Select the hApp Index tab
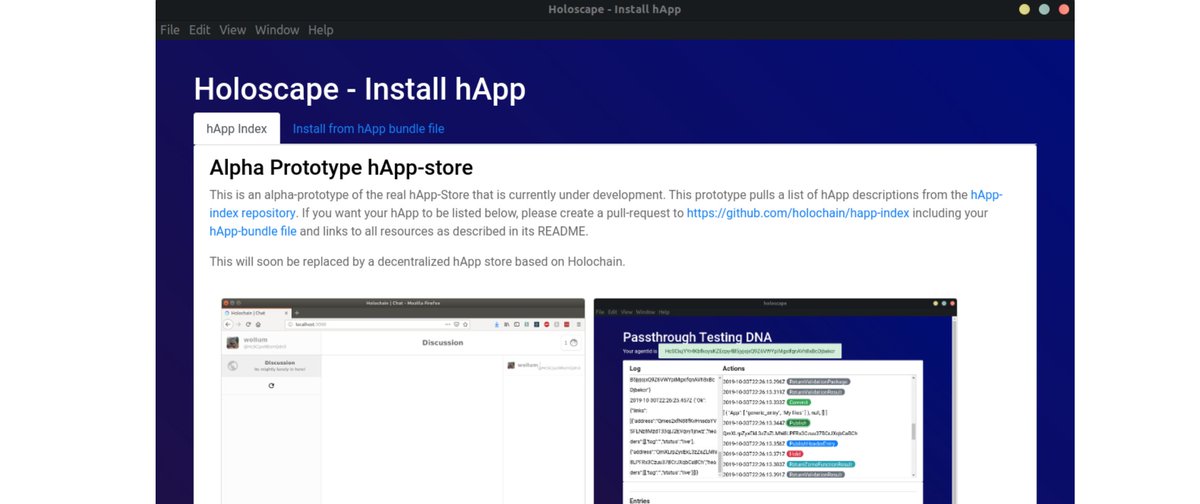The width and height of the screenshot is (1200, 504). tap(237, 129)
